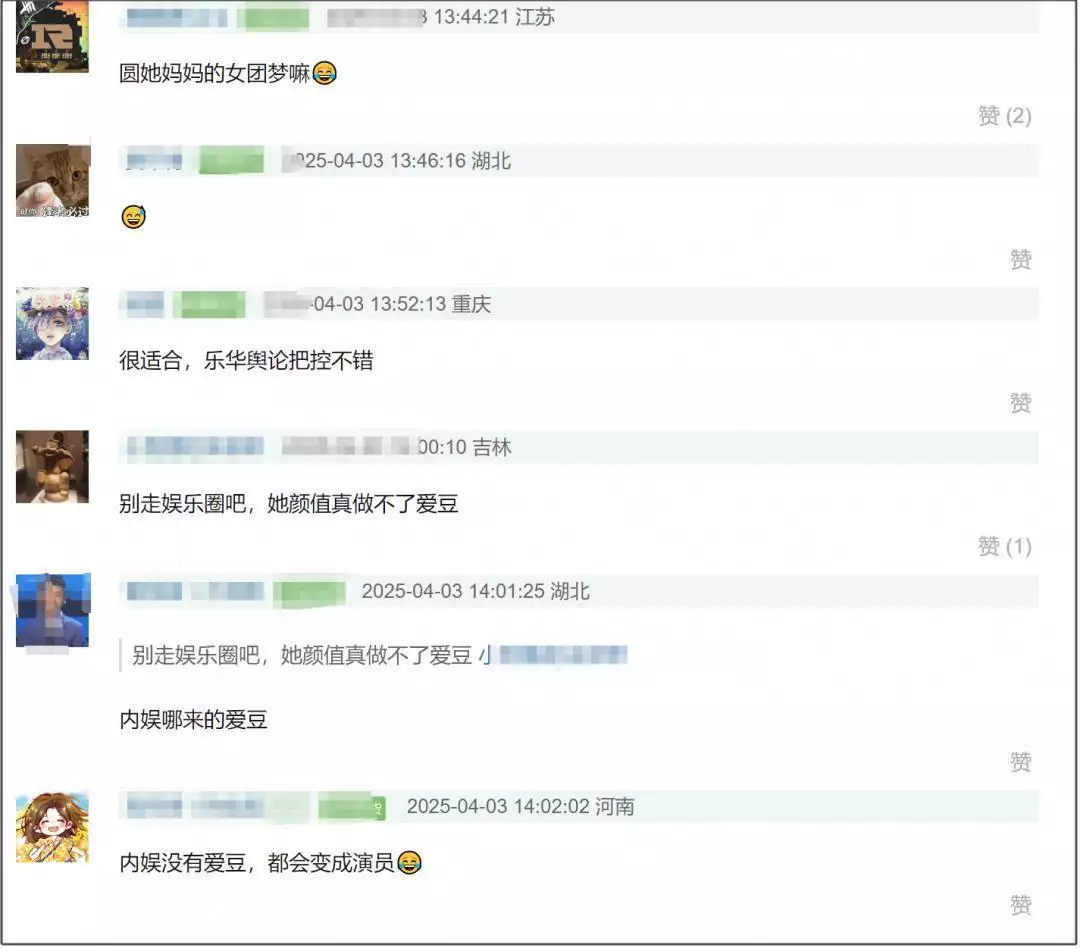Open the quoted reply 别走娱乐圈吧 block
1080x948 pixels.
[x=375, y=655]
